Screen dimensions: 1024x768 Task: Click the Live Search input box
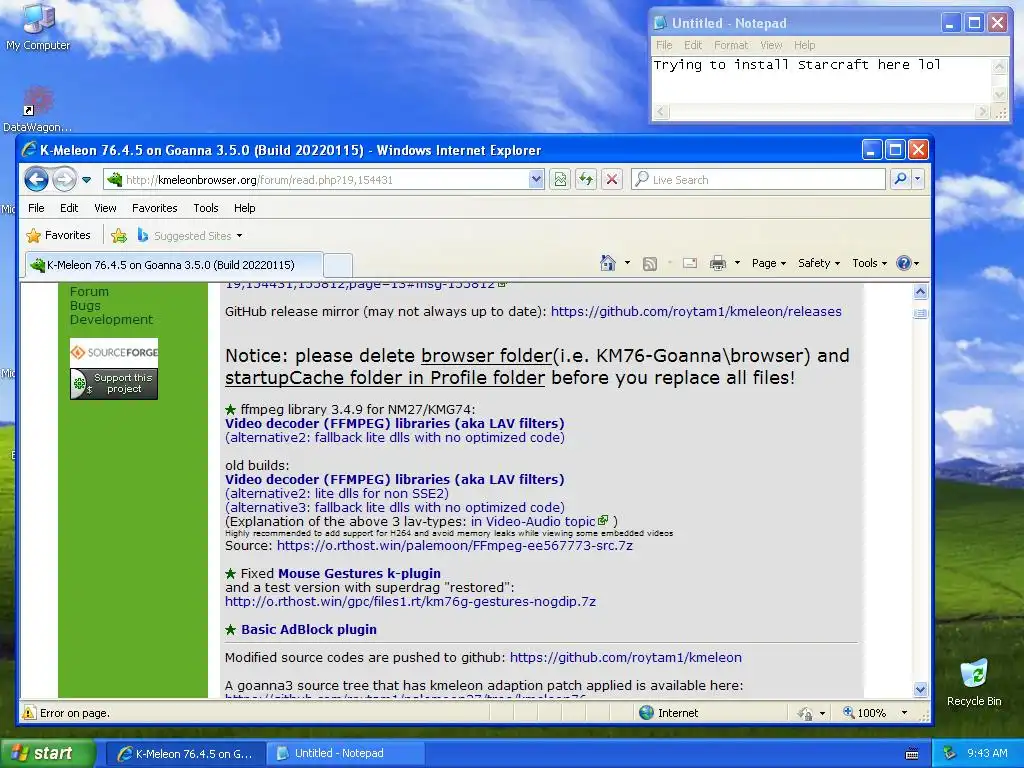click(758, 180)
